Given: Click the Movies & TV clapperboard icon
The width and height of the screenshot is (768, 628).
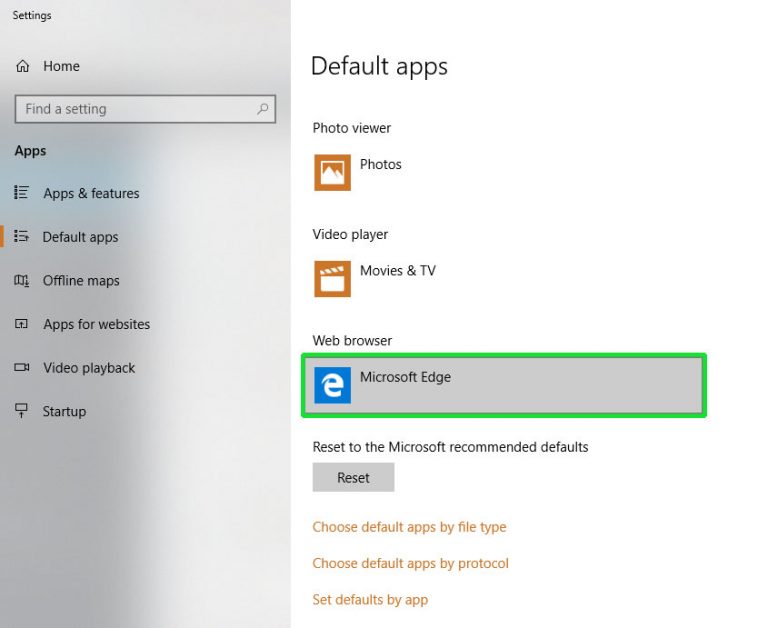Looking at the screenshot, I should pos(332,279).
